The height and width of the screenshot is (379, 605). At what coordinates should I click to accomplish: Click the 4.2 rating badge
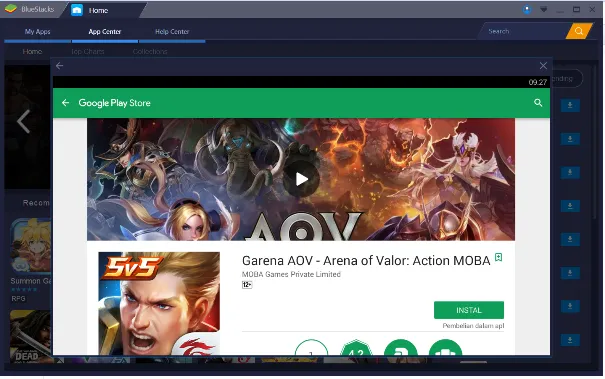tap(356, 347)
